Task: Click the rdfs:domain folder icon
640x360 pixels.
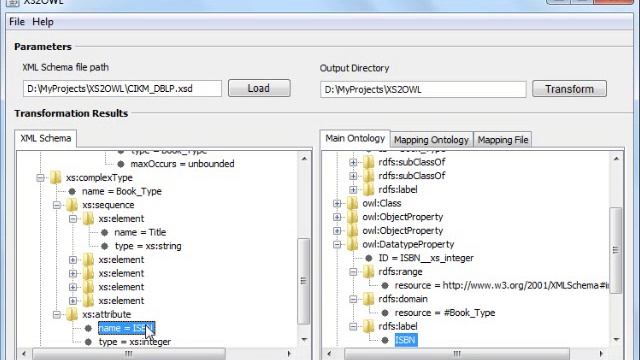Action: (x=368, y=299)
